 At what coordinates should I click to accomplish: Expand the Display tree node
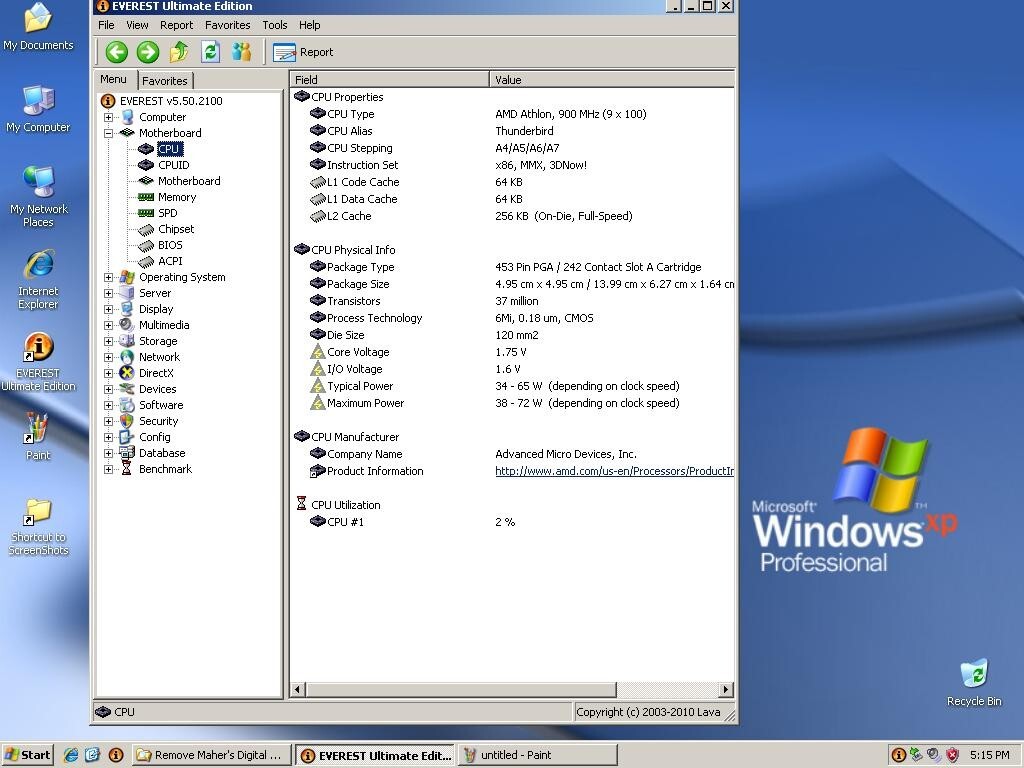tap(108, 310)
